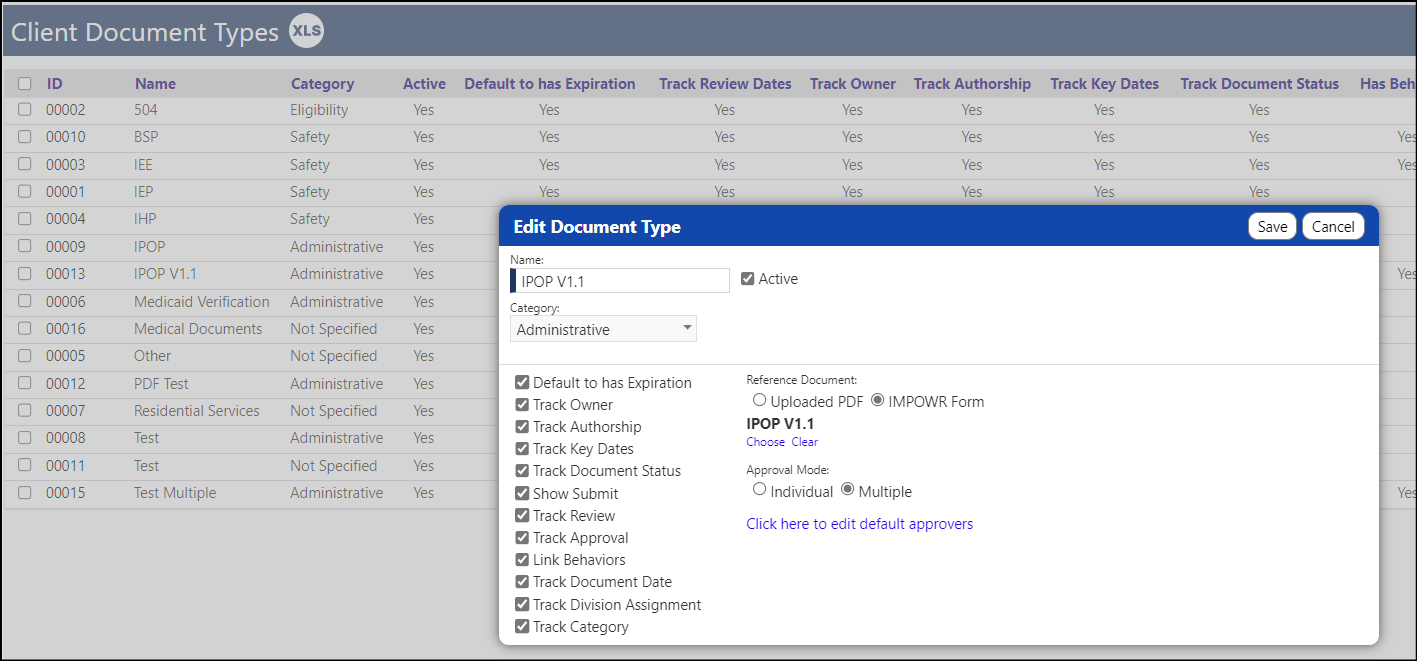
Task: Click the ID 00005 cell for Other
Action: pyautogui.click(x=66, y=356)
